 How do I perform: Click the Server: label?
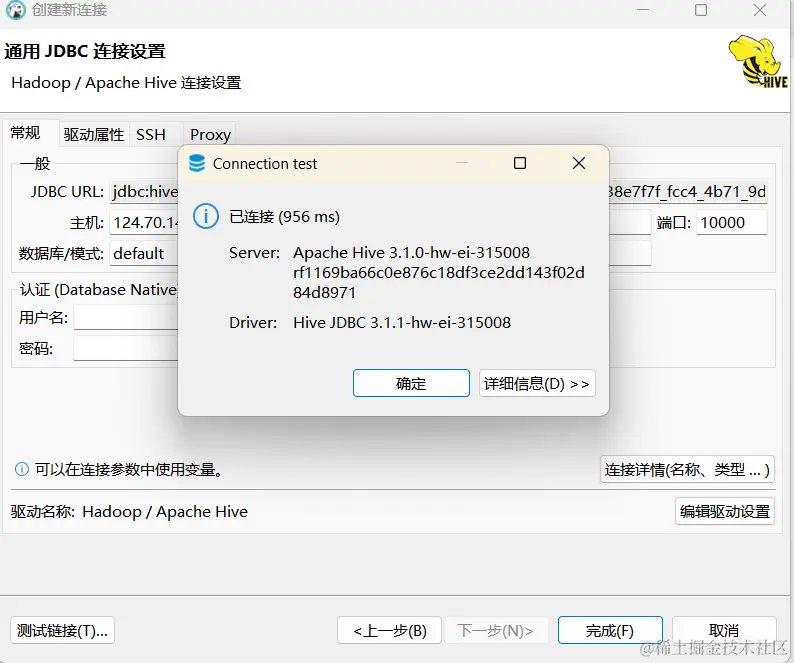click(x=254, y=252)
